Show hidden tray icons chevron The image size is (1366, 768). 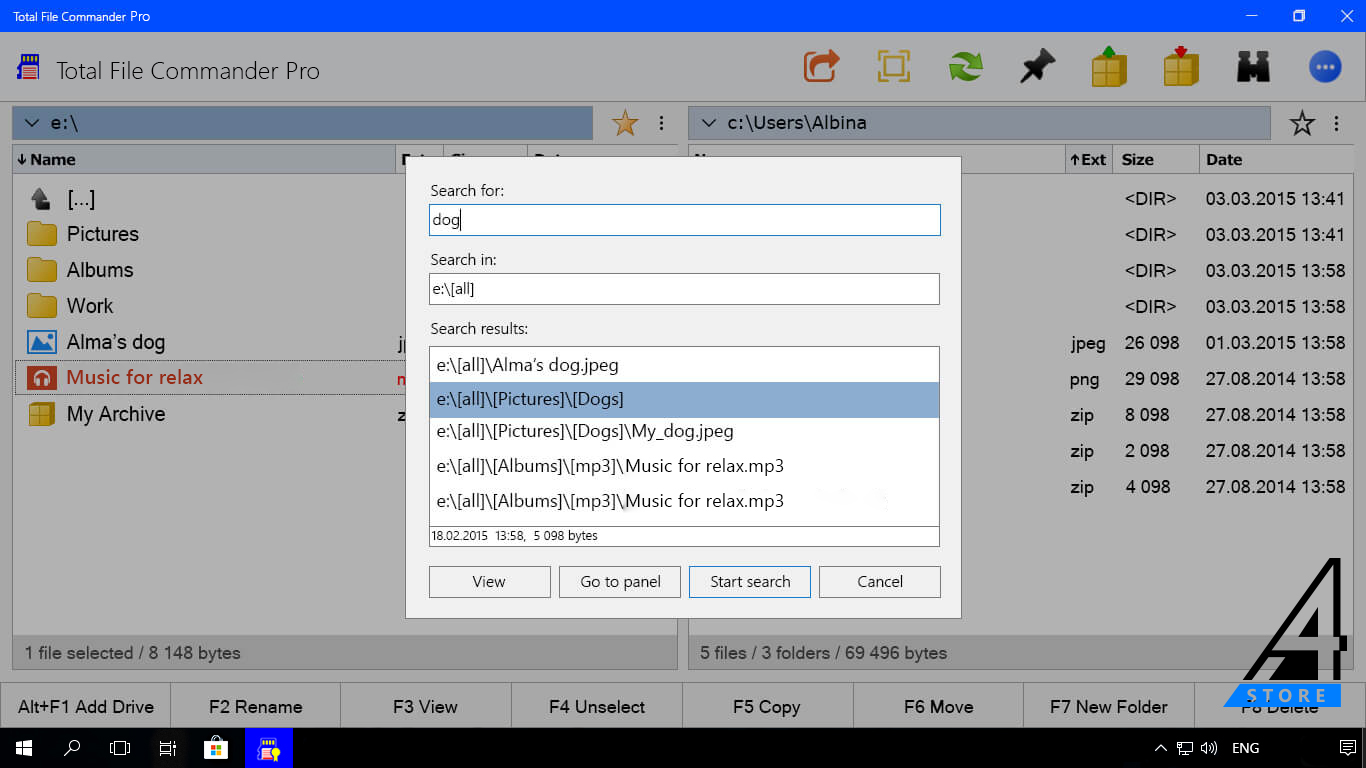coord(1160,748)
